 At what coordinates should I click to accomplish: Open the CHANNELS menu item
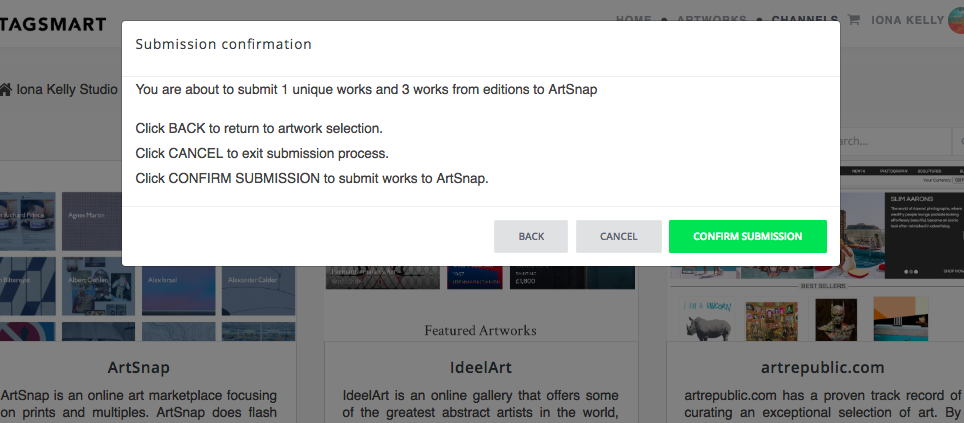click(x=805, y=19)
